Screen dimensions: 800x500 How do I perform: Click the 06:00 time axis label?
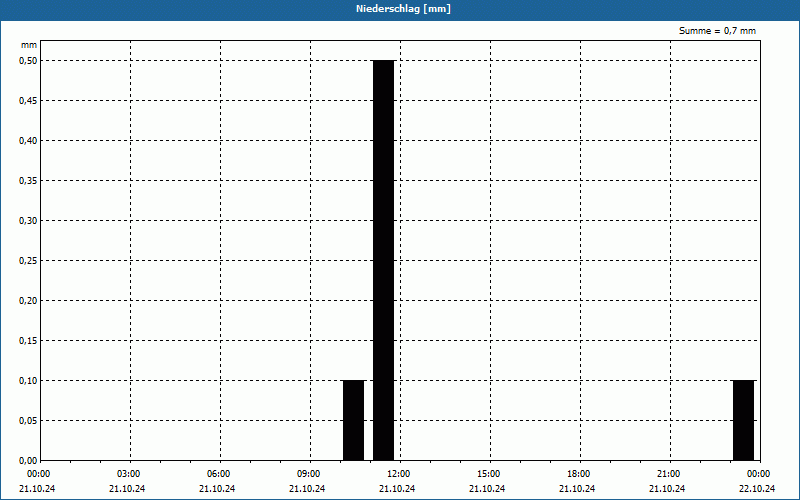[218, 474]
